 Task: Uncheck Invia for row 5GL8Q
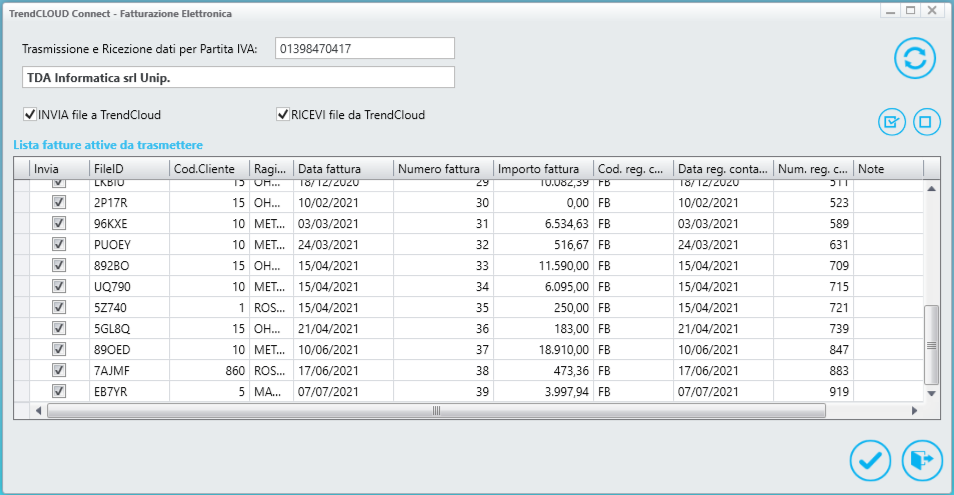tap(59, 328)
